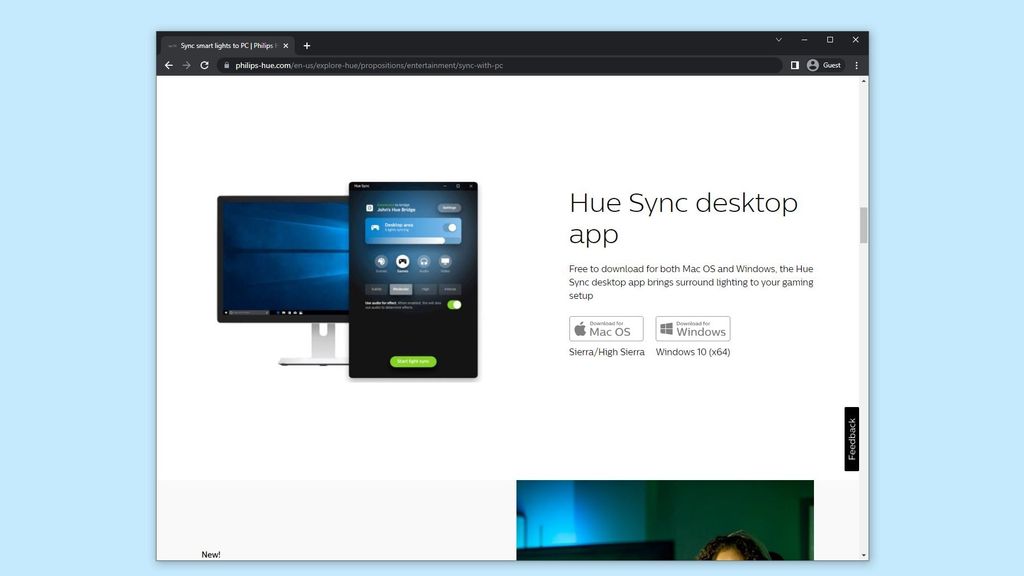The width and height of the screenshot is (1024, 576).
Task: Select the Video mode icon in Hue Sync
Action: 445,261
